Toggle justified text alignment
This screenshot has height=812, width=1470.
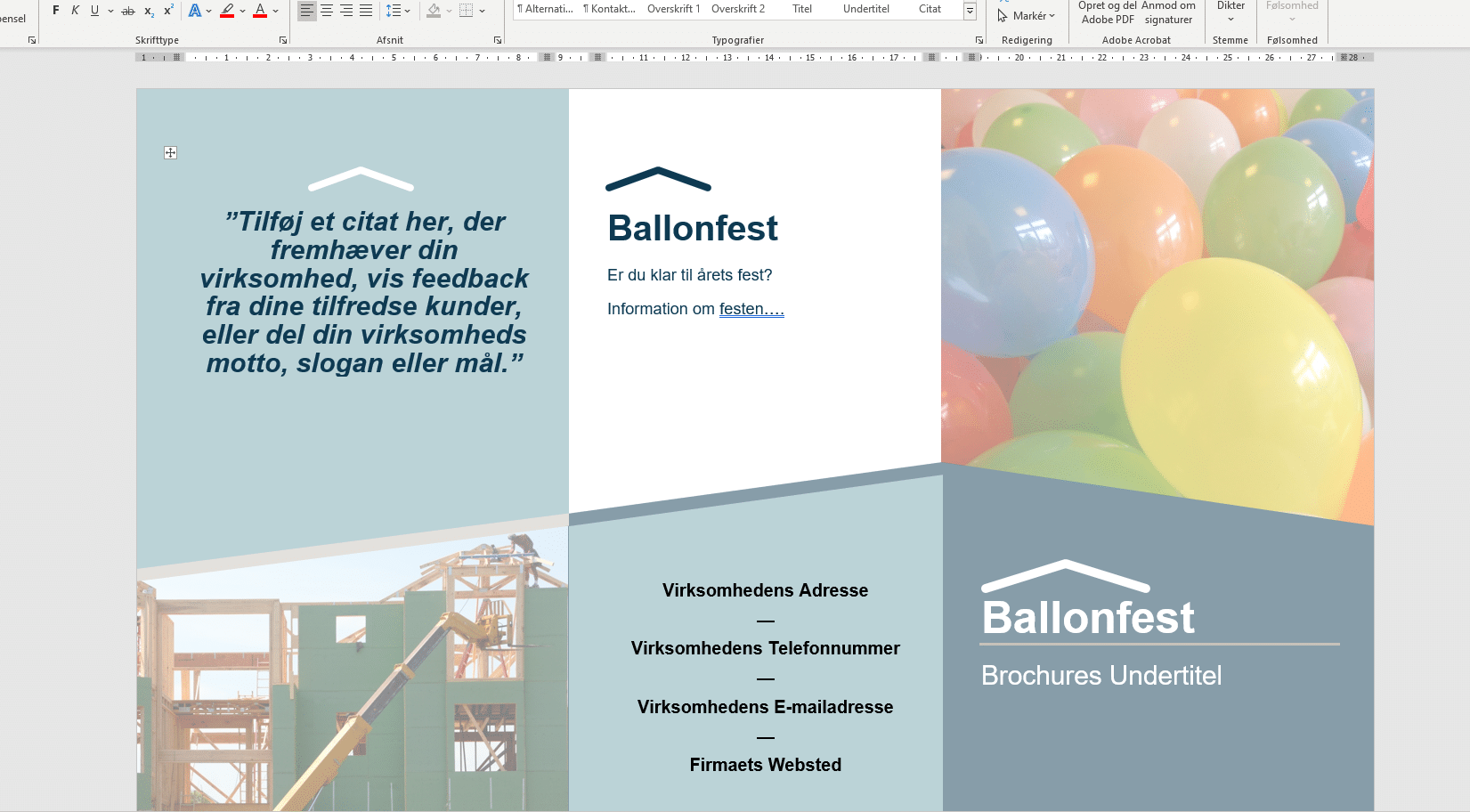tap(365, 10)
